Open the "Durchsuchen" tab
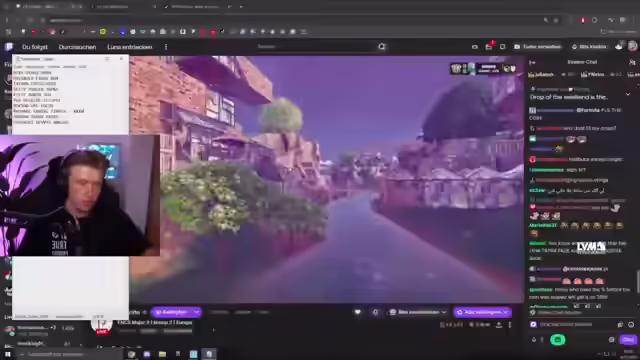Screen dimensions: 640x360 [77, 47]
